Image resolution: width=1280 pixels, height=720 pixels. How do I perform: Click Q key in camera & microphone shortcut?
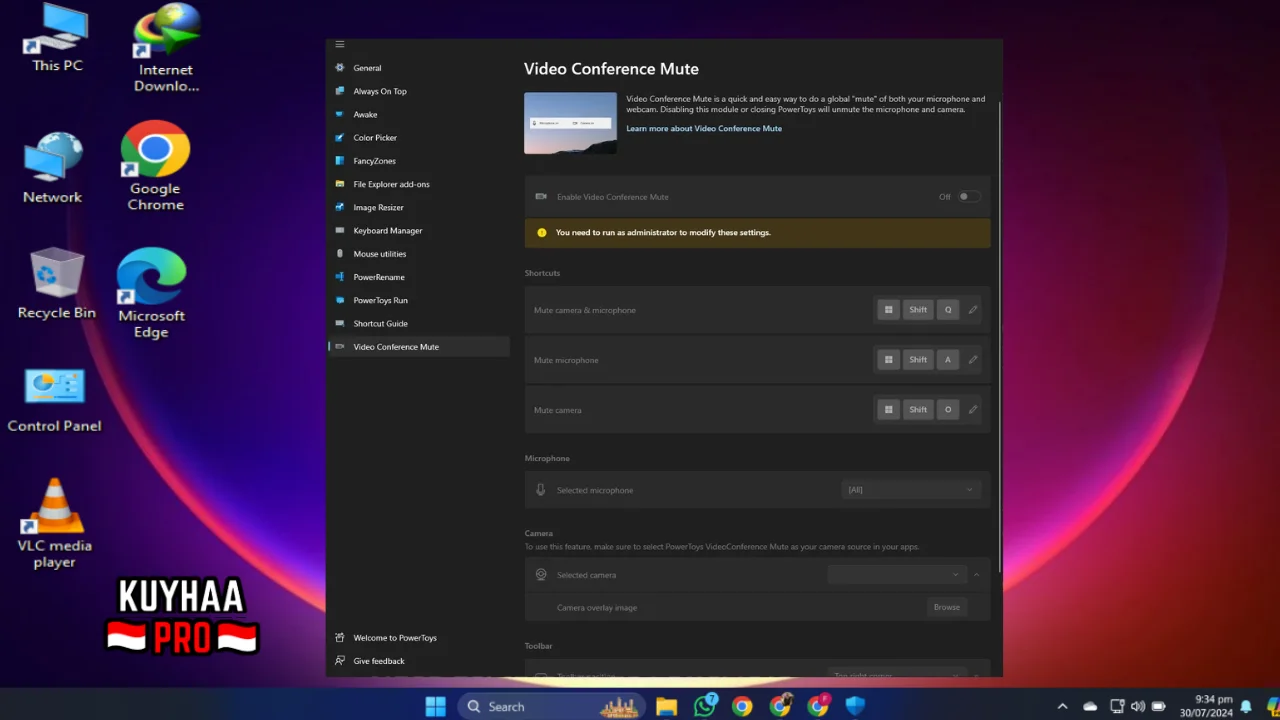click(948, 310)
